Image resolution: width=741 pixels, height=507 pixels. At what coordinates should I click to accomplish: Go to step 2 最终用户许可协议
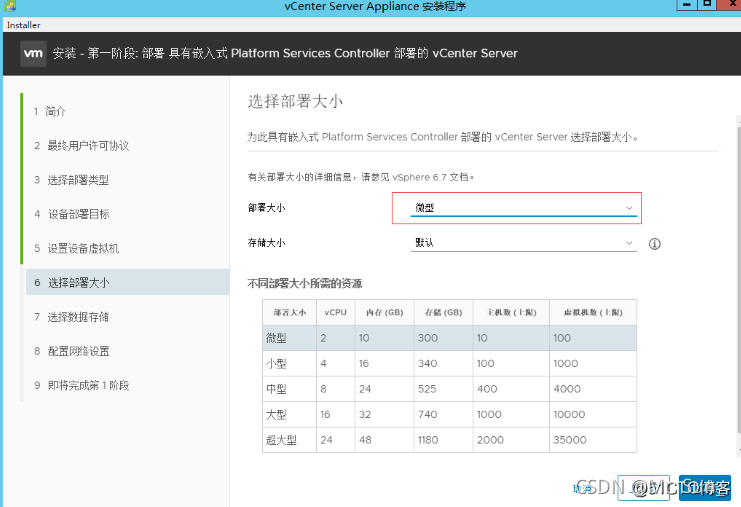81,146
